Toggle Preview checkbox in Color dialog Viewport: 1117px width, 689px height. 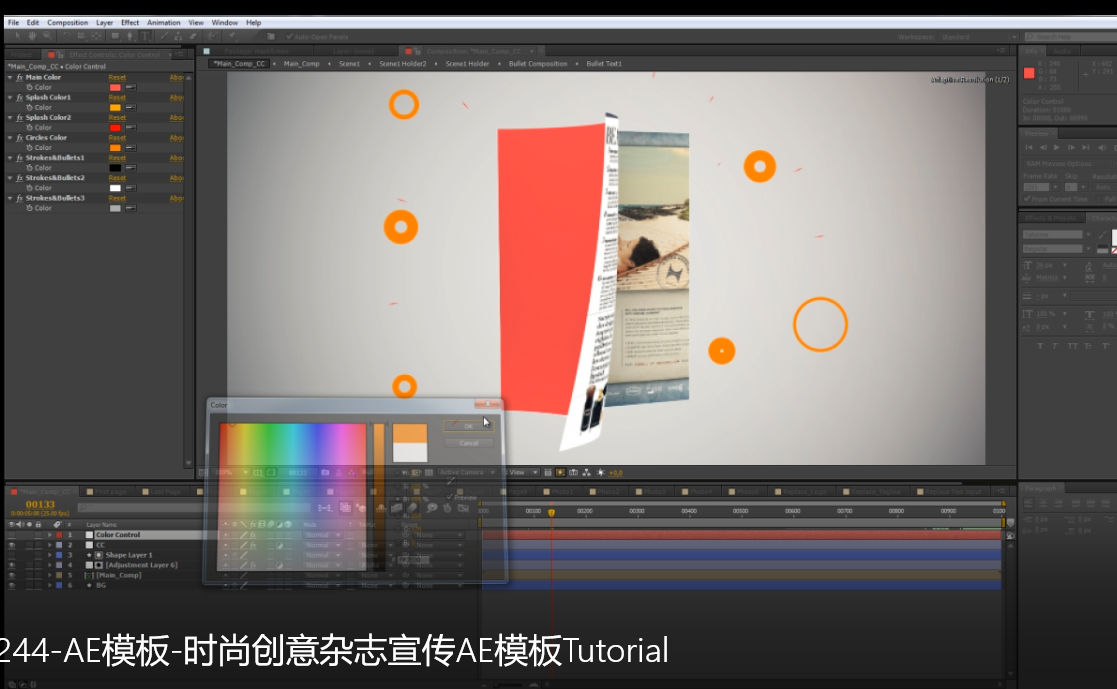coord(450,497)
